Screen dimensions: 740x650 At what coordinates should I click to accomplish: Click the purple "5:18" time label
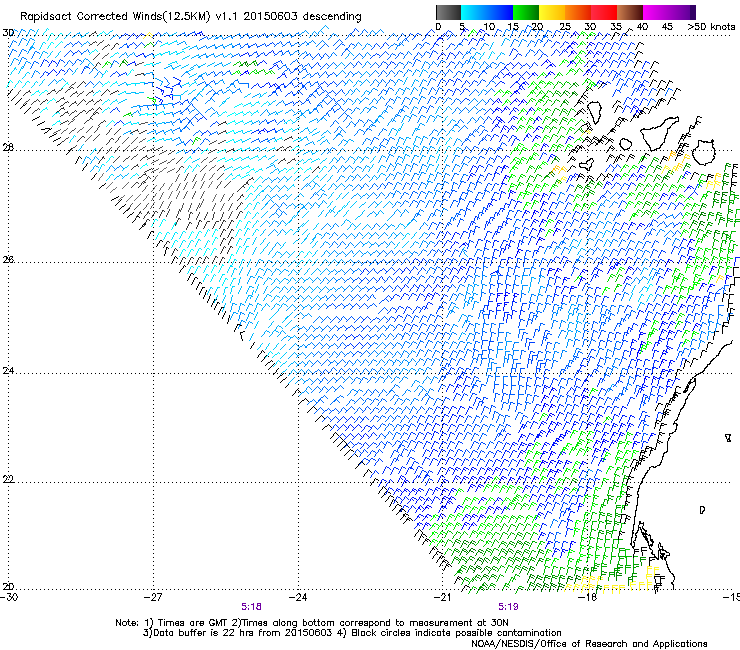(252, 607)
